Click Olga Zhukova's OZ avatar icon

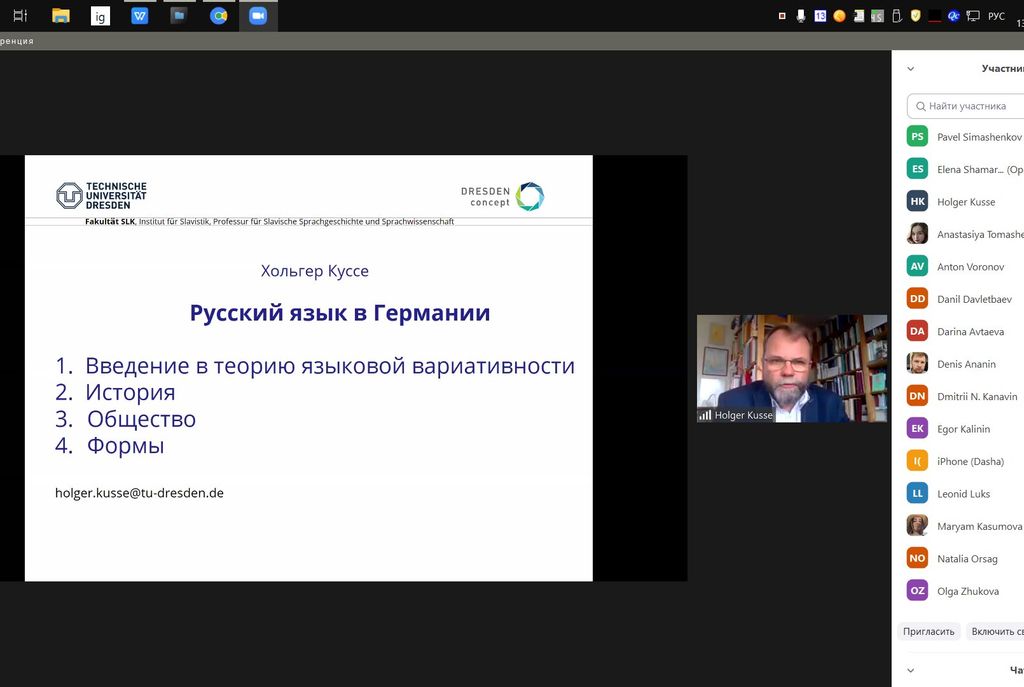916,590
